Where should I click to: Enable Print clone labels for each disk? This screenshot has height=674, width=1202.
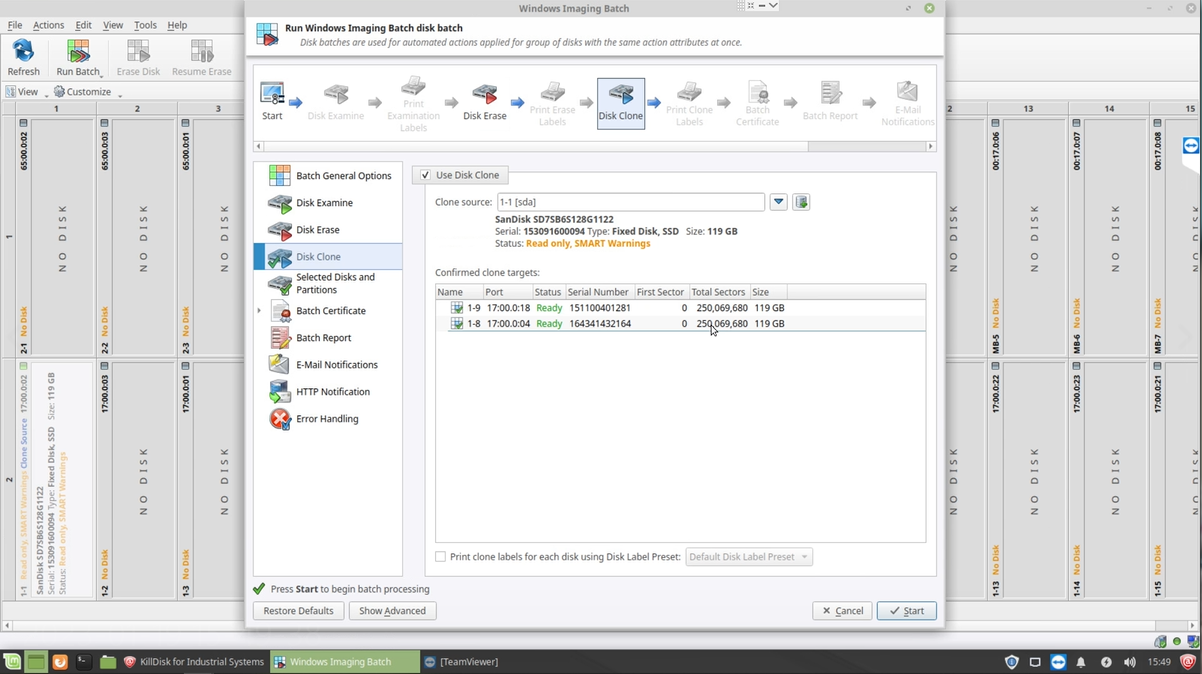point(440,557)
